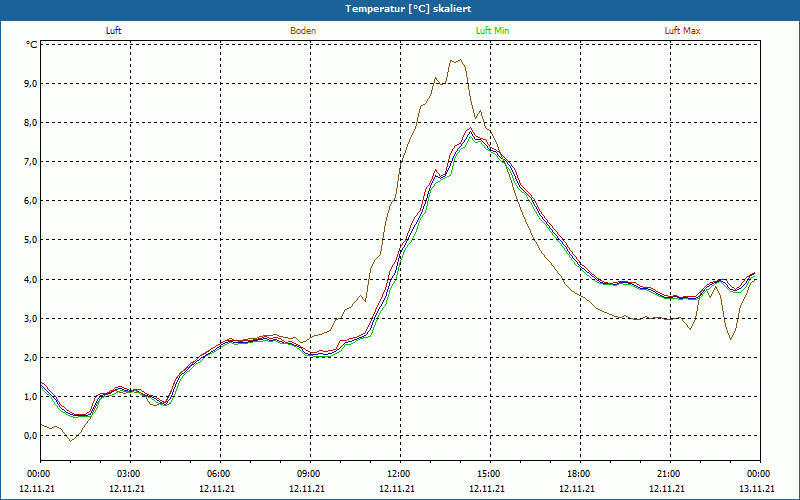Click the 3,0 y-axis value
Viewport: 800px width, 500px height.
click(32, 319)
